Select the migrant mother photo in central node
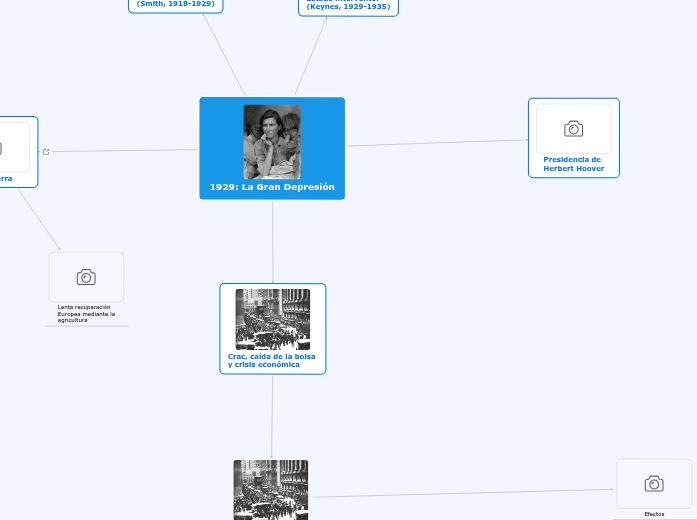Screen dimensions: 697x520 click(272, 141)
